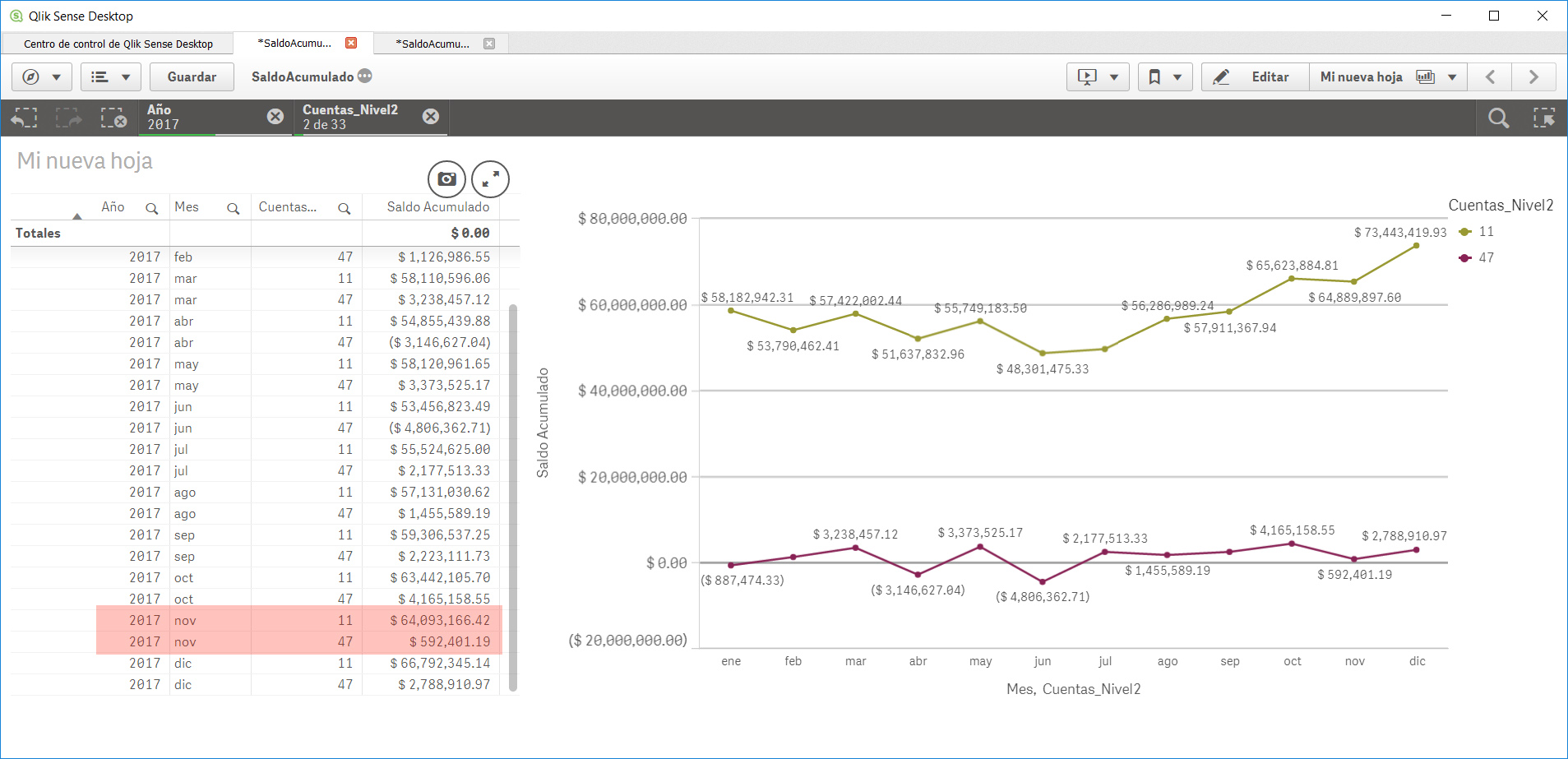This screenshot has height=759, width=1568.
Task: Click the ene label on chart axis
Action: [x=731, y=661]
